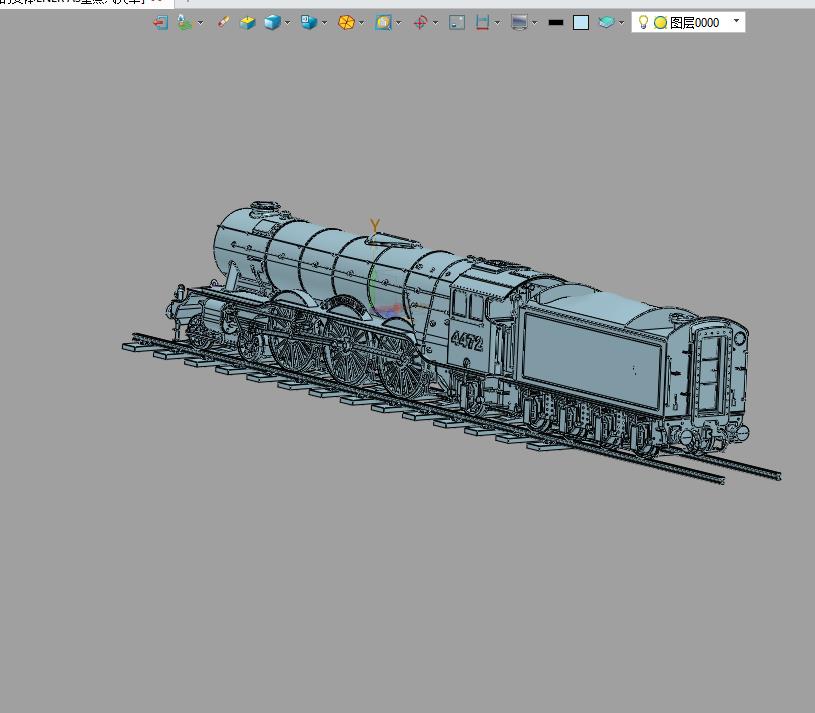Toggle the clipping plane icon near the toolbar right
The height and width of the screenshot is (713, 815).
pos(609,21)
